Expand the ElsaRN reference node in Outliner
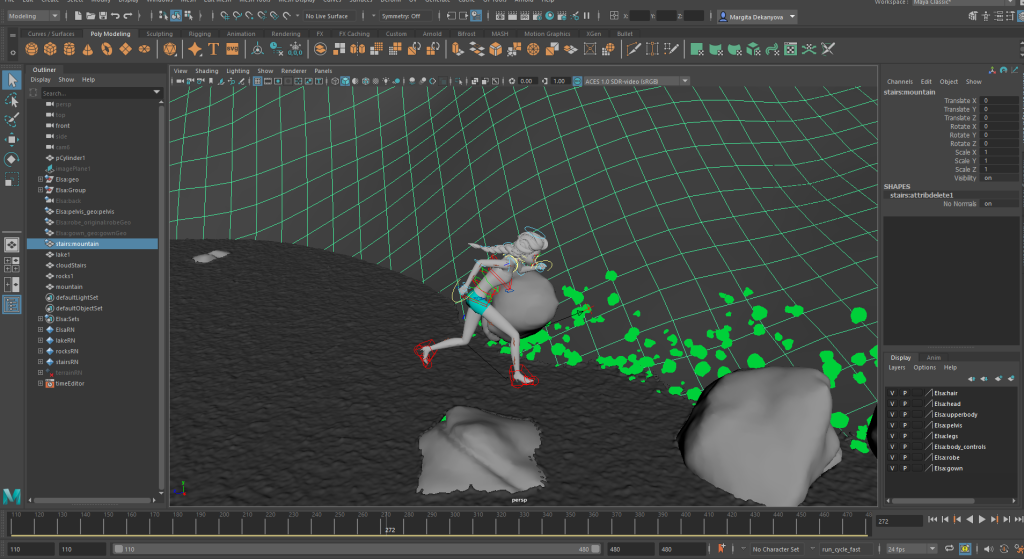This screenshot has height=559, width=1024. [x=40, y=330]
